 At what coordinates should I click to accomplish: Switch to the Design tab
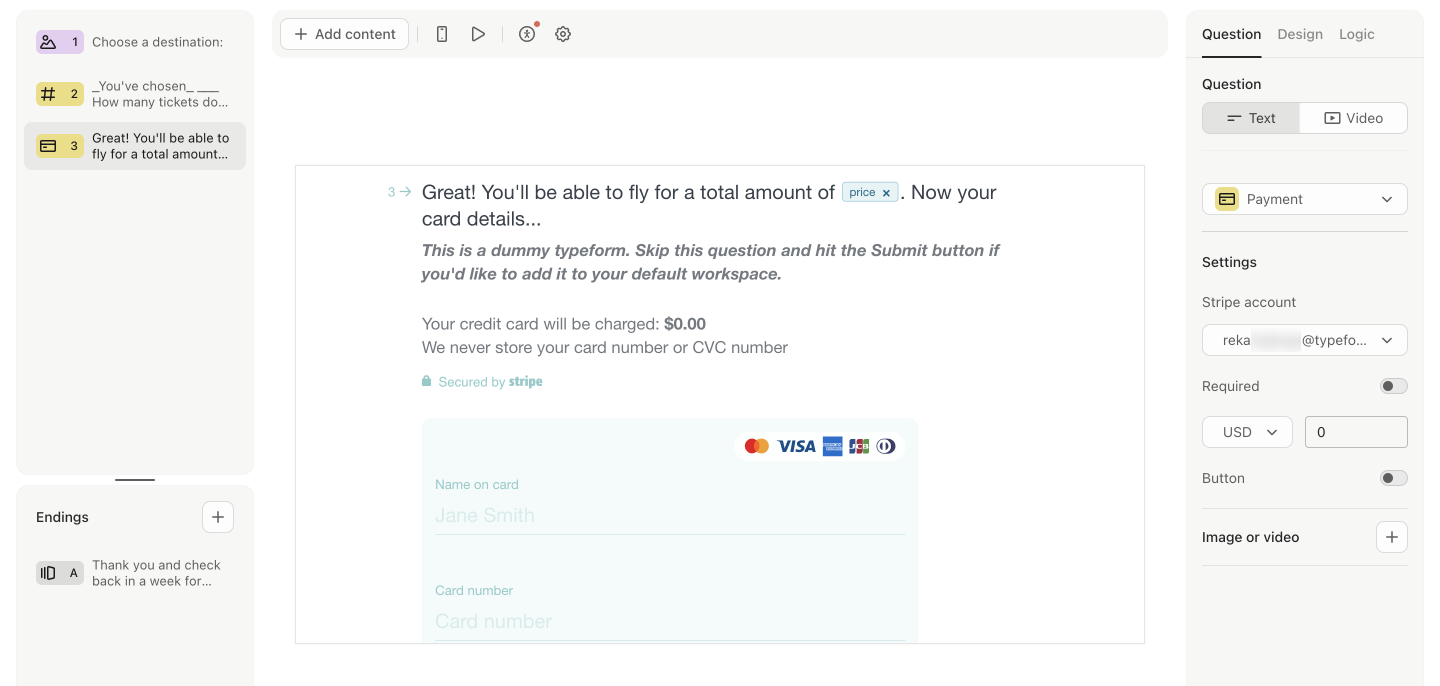pyautogui.click(x=1300, y=34)
